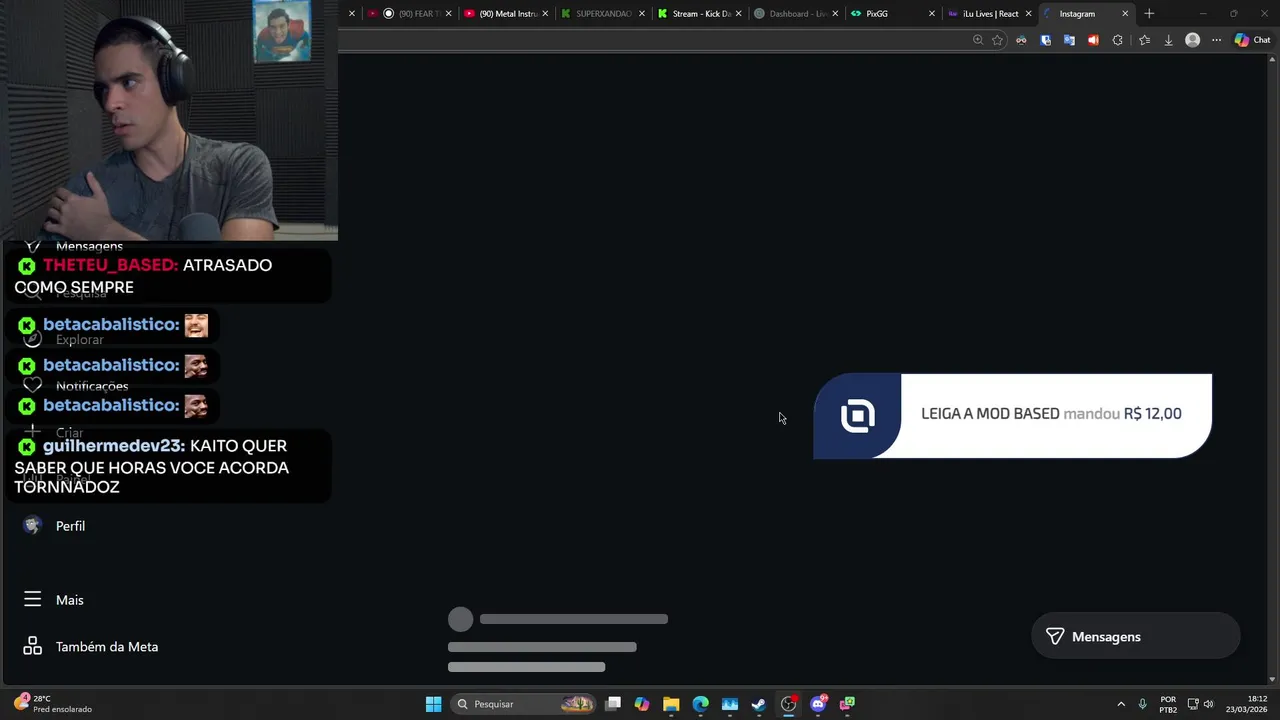Bookmark page with the star icon
The width and height of the screenshot is (1280, 720).
[997, 40]
